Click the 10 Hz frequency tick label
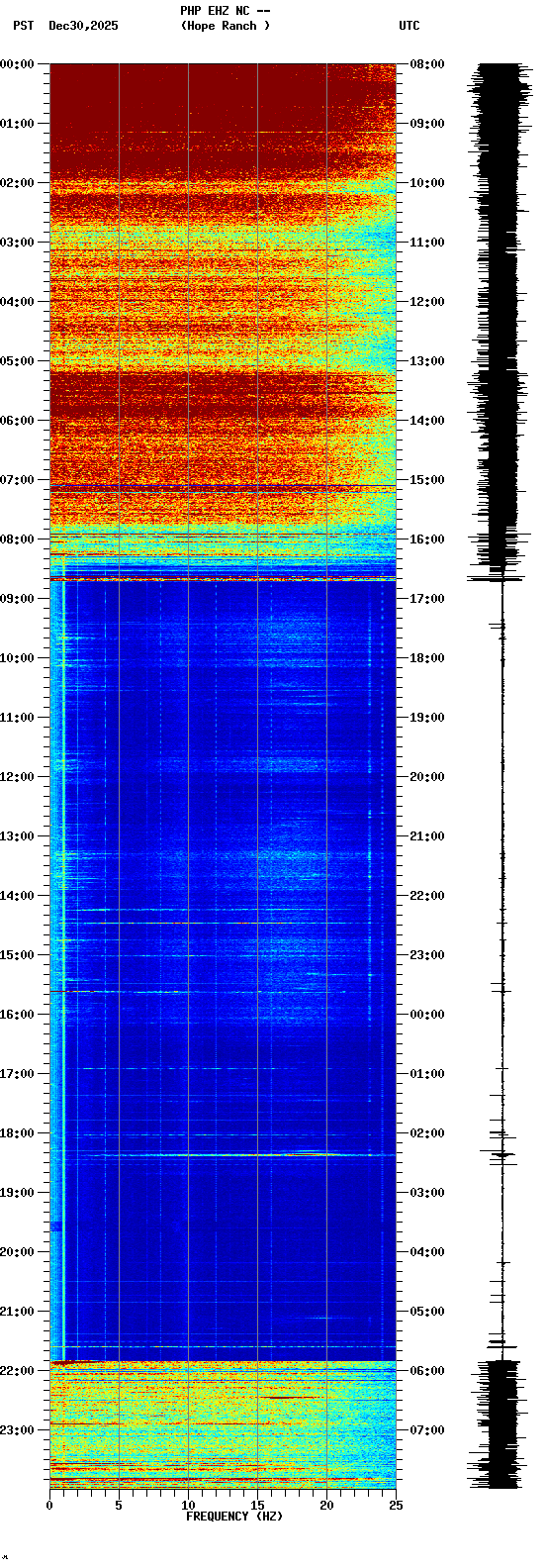This screenshot has height=1568, width=546. [188, 1505]
